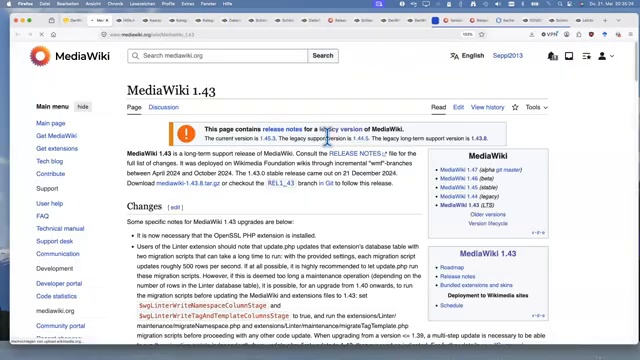Click the VPN toolbar button
Screen dimensions: 640x360
(x=549, y=35)
